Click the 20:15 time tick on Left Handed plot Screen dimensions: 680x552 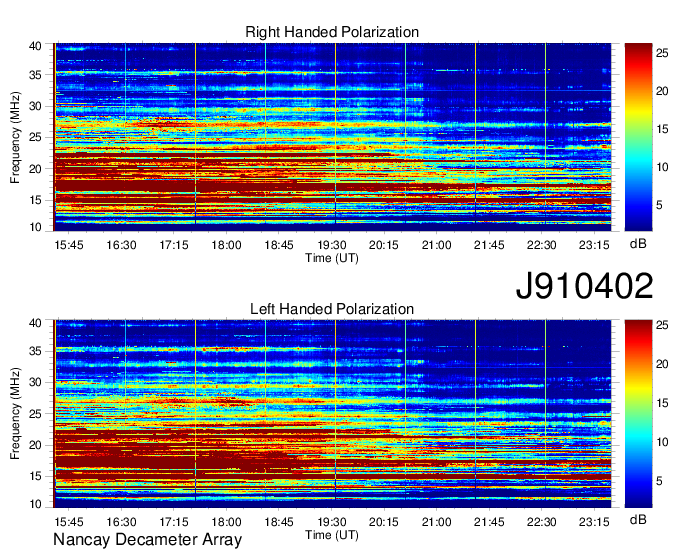coord(384,522)
